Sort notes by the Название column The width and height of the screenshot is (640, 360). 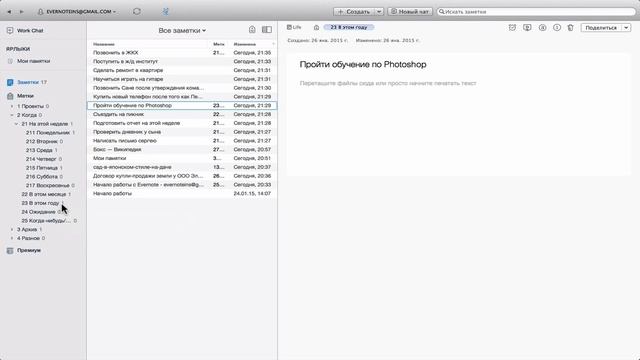(x=104, y=44)
